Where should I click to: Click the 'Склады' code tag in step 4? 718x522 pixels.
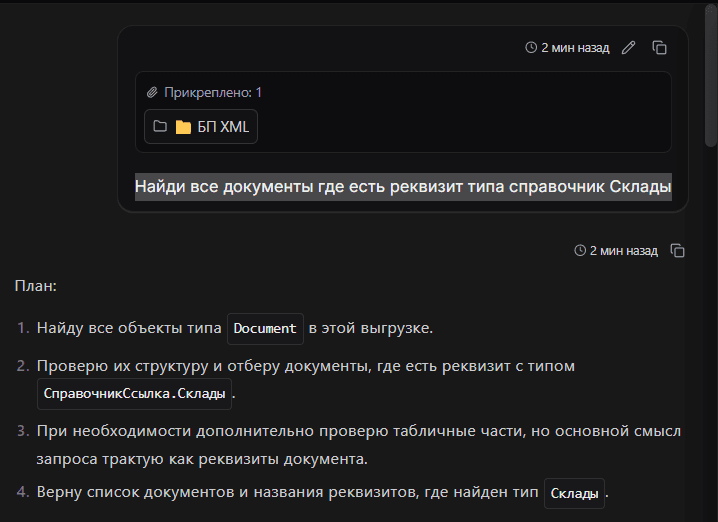574,493
